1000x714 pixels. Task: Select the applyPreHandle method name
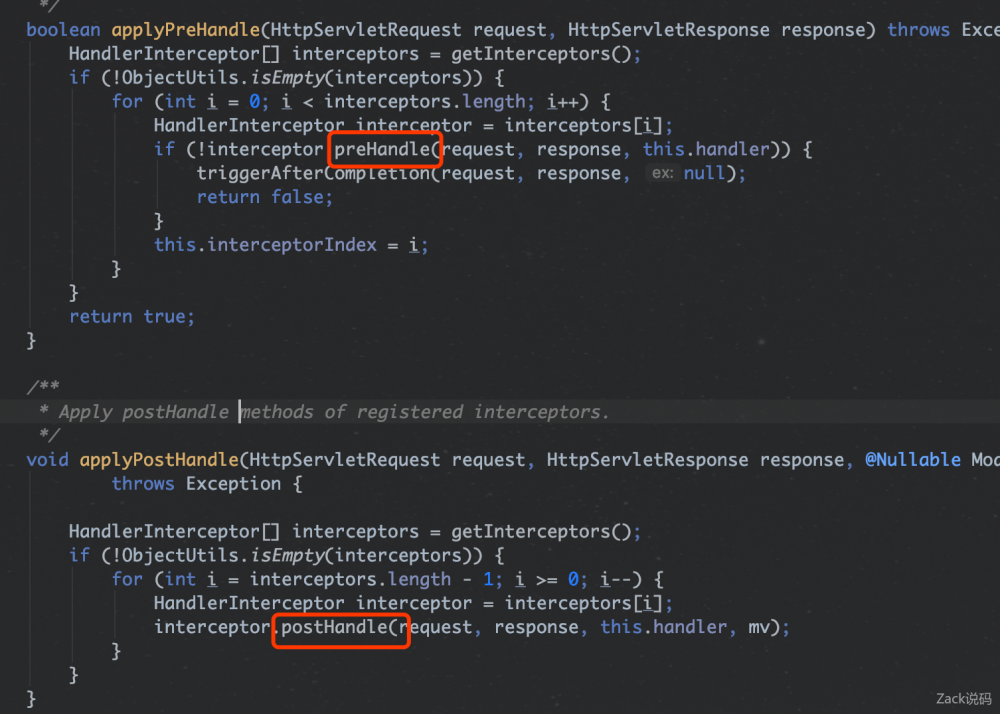(186, 29)
